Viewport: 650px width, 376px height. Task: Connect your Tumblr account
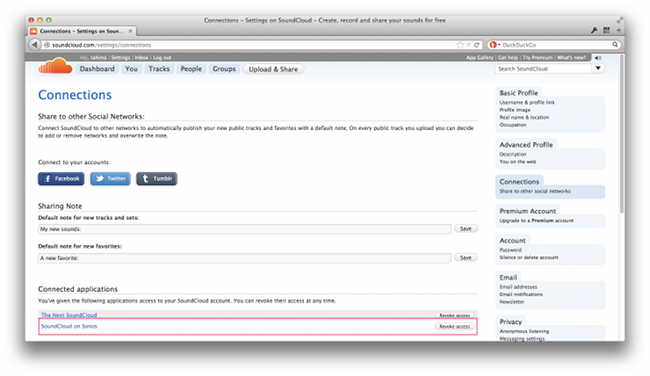(157, 179)
